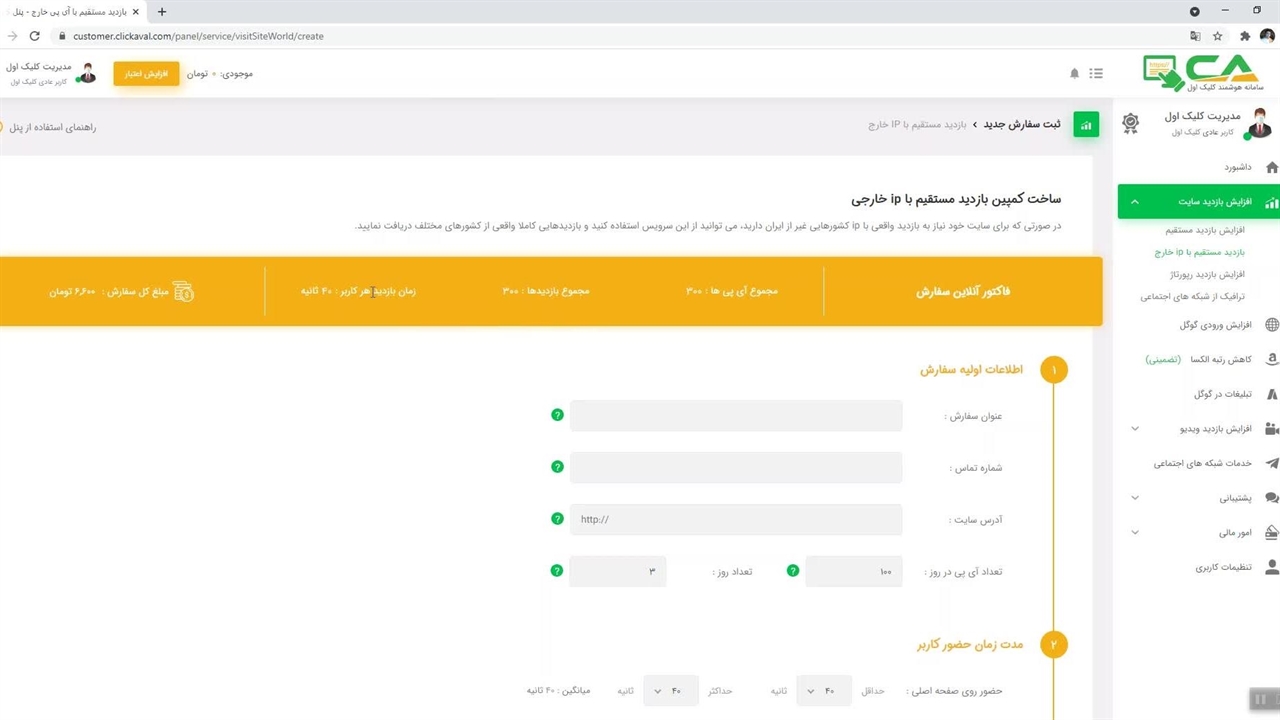Click the help icon beside آدرس سایت field
1280x720 pixels.
pyautogui.click(x=557, y=519)
